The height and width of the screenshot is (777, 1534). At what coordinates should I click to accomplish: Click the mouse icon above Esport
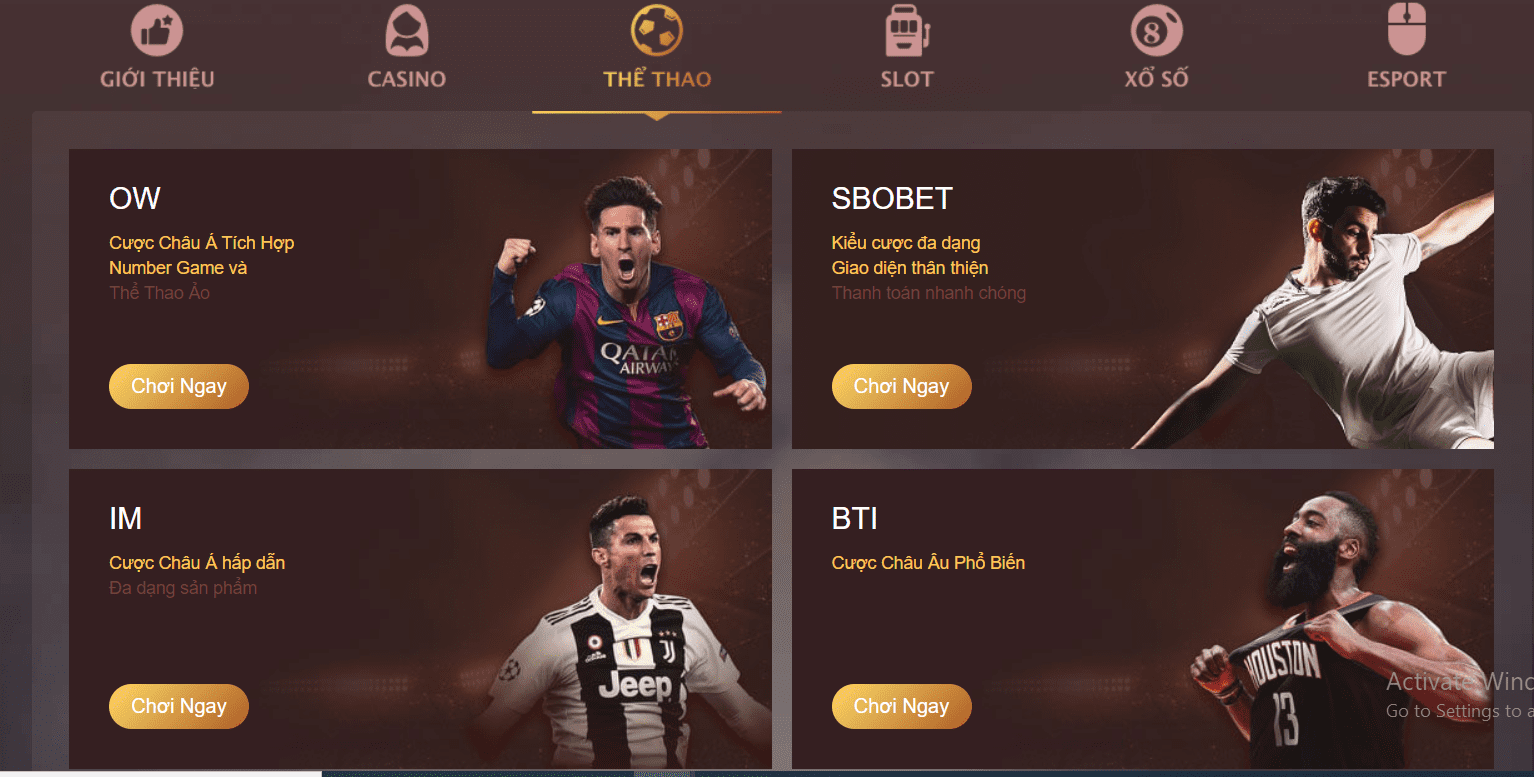point(1407,30)
